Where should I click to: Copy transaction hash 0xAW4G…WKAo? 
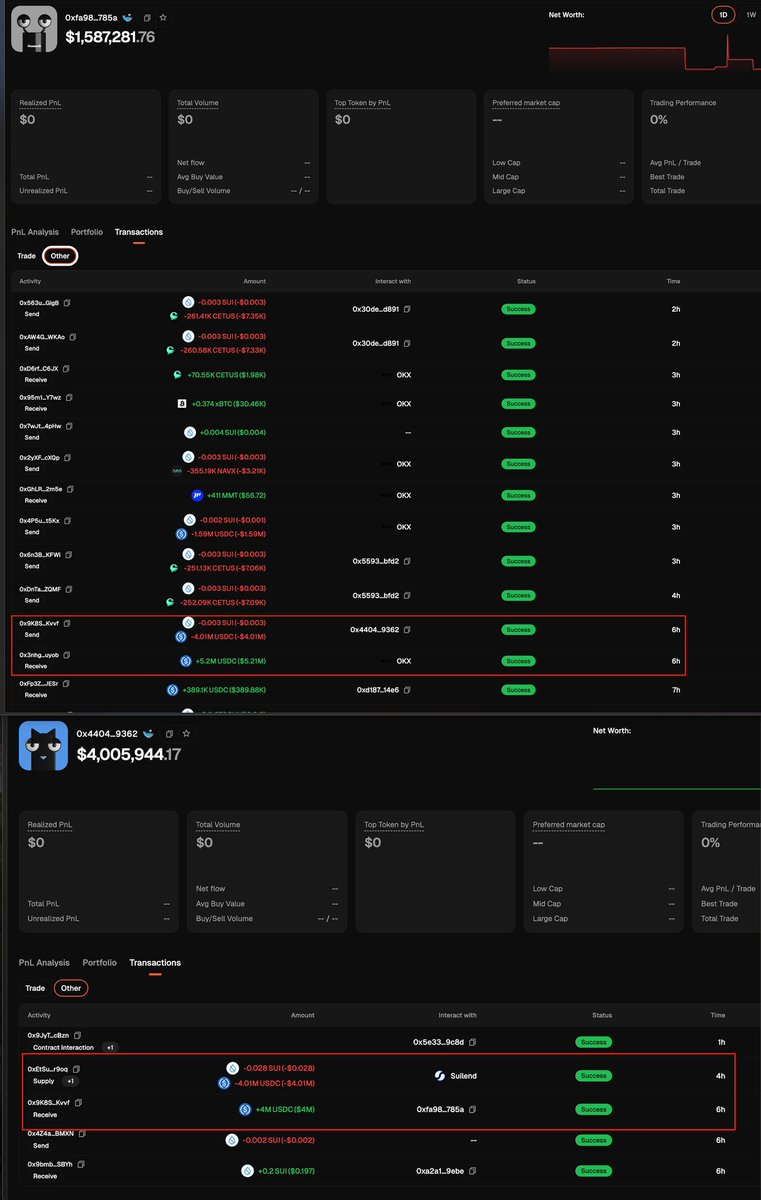coord(73,337)
